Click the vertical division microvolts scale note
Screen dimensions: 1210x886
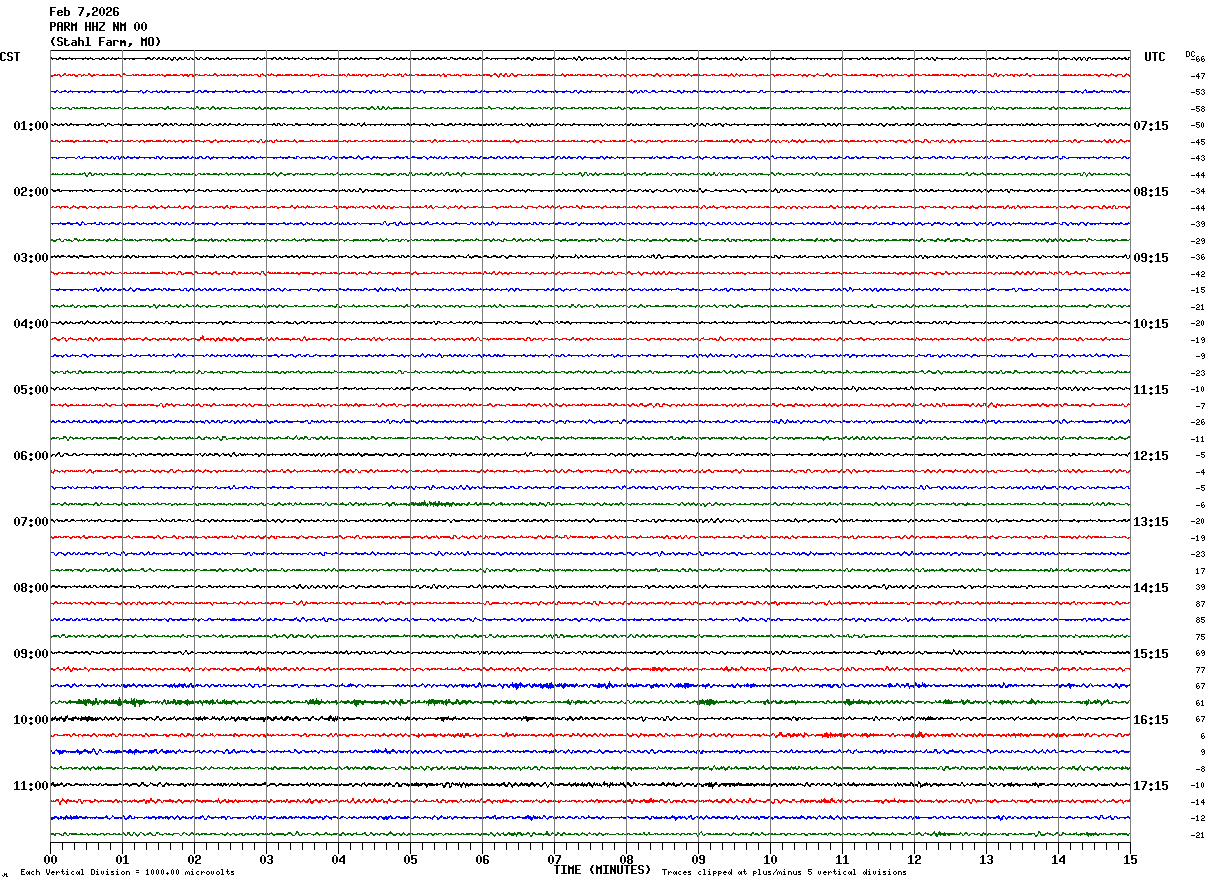[x=127, y=873]
